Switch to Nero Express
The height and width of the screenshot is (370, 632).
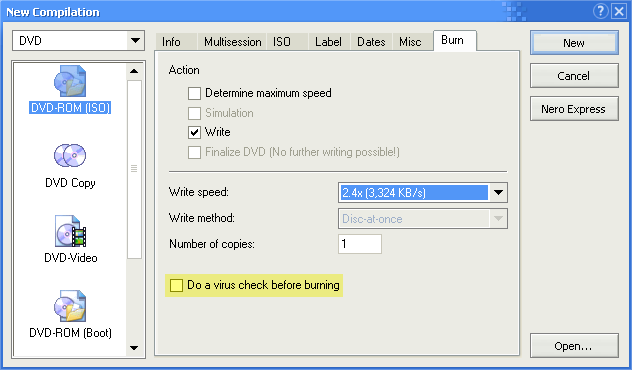pos(574,109)
